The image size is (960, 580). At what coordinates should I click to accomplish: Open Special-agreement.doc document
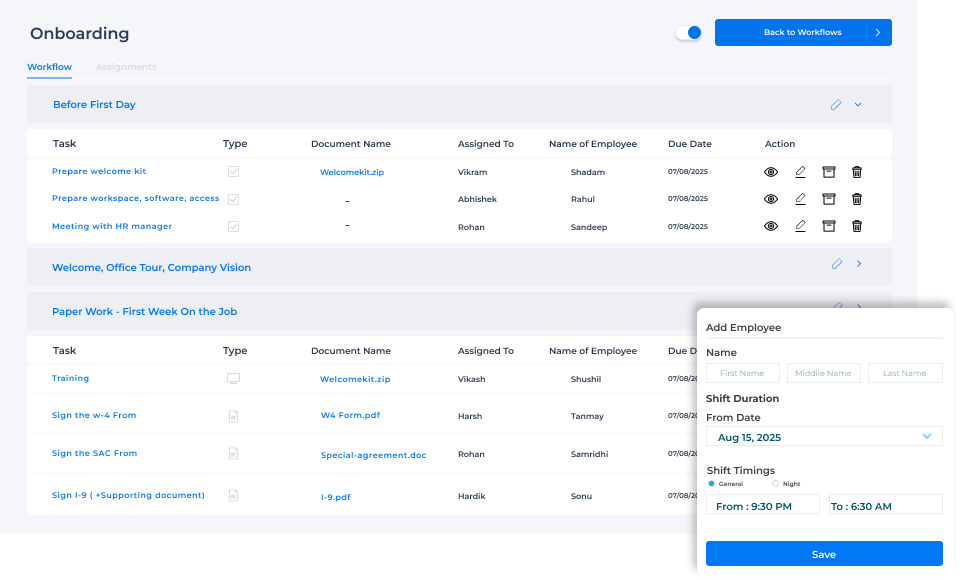coord(373,455)
